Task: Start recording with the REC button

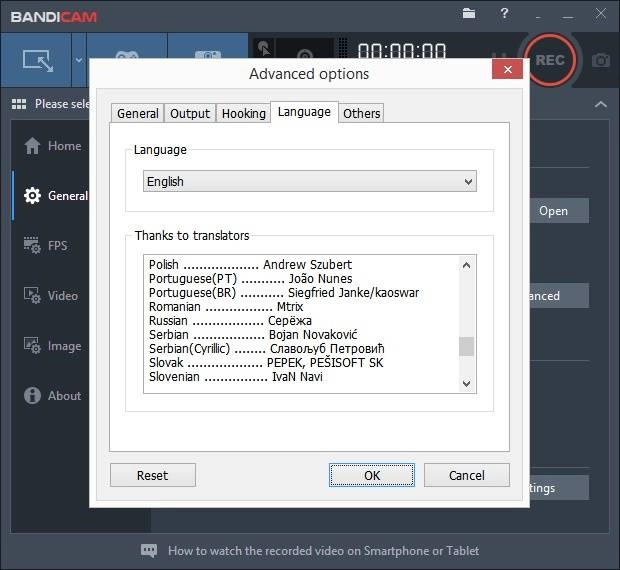Action: tap(550, 60)
